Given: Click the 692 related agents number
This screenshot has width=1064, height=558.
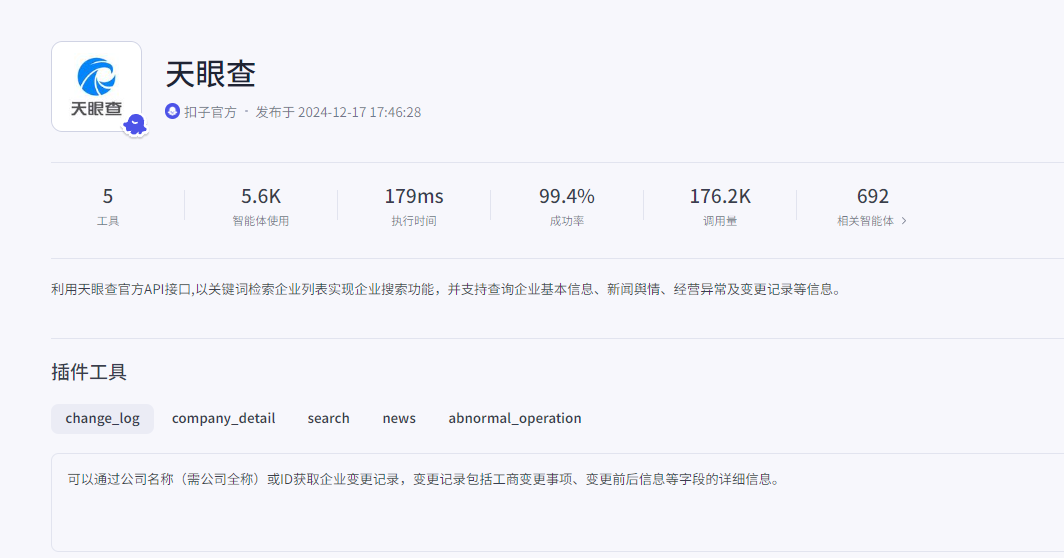Looking at the screenshot, I should point(873,196).
